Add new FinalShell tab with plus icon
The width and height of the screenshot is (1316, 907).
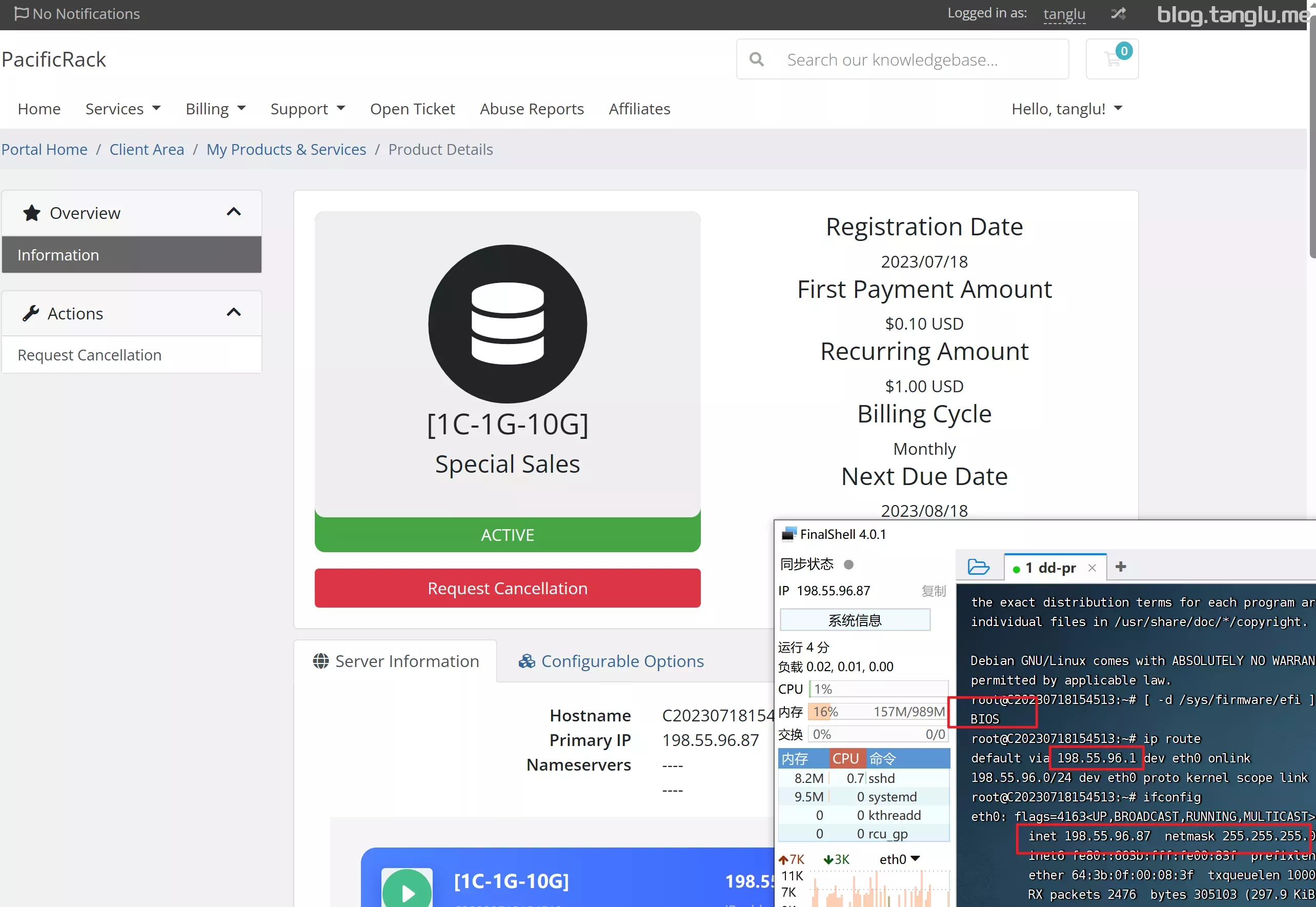1121,567
